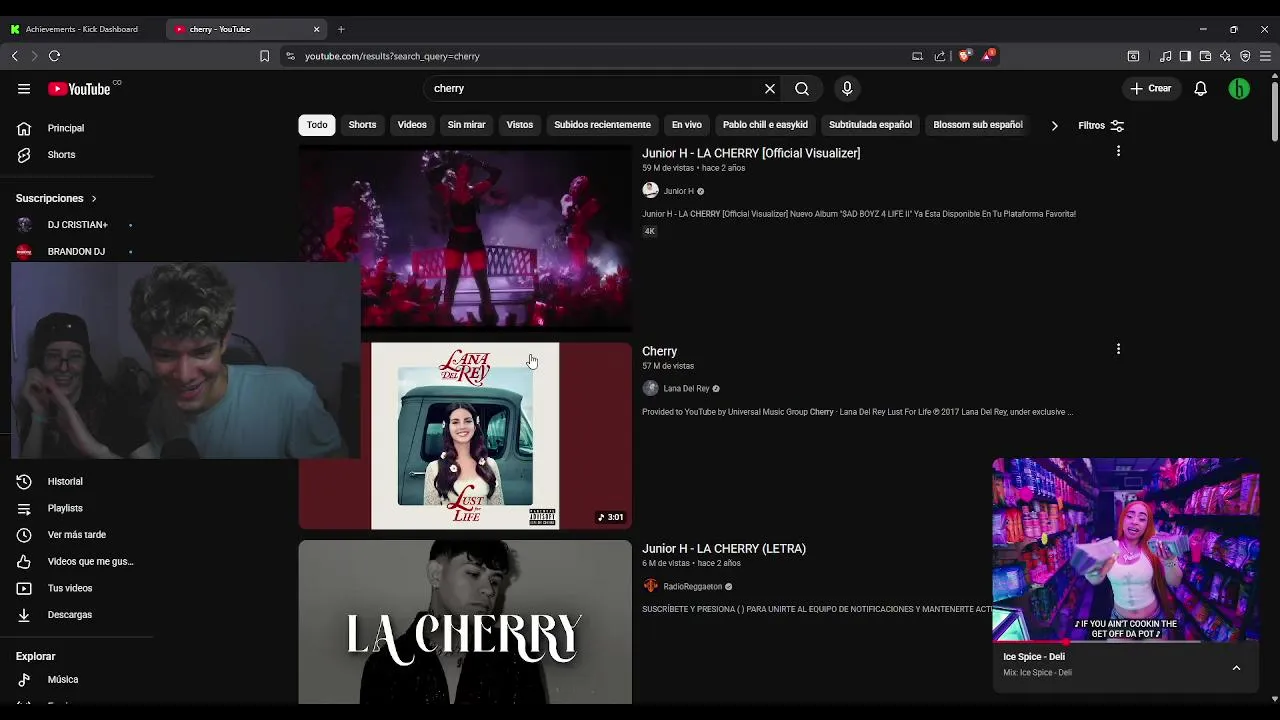Go back with the browser back arrow
The image size is (1280, 720).
coord(15,56)
